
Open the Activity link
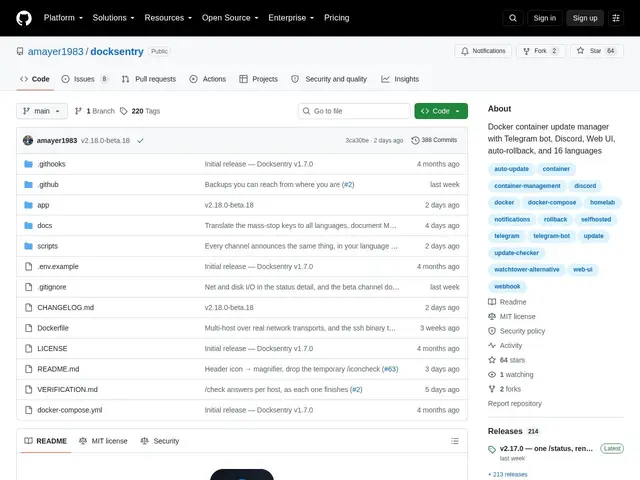point(505,345)
